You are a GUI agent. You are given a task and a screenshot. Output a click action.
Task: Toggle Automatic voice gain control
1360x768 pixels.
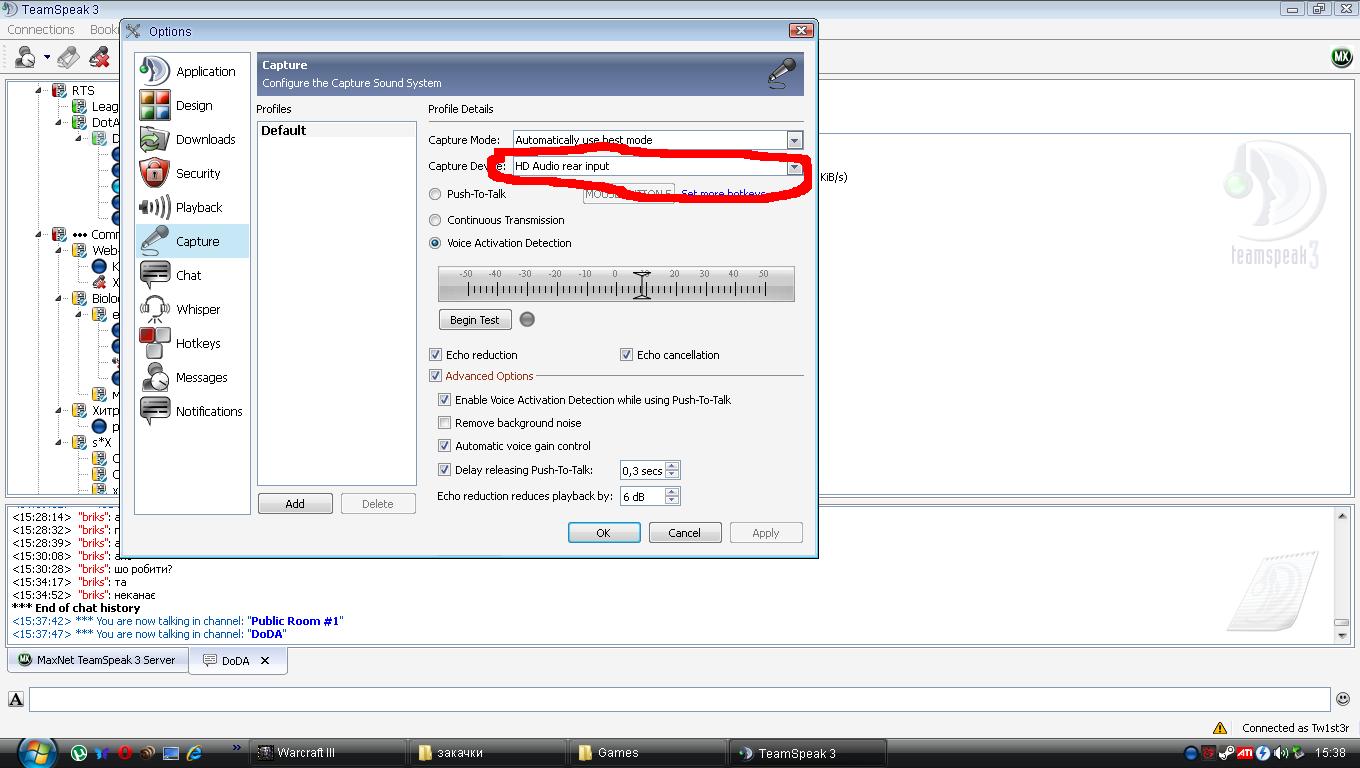tap(445, 446)
